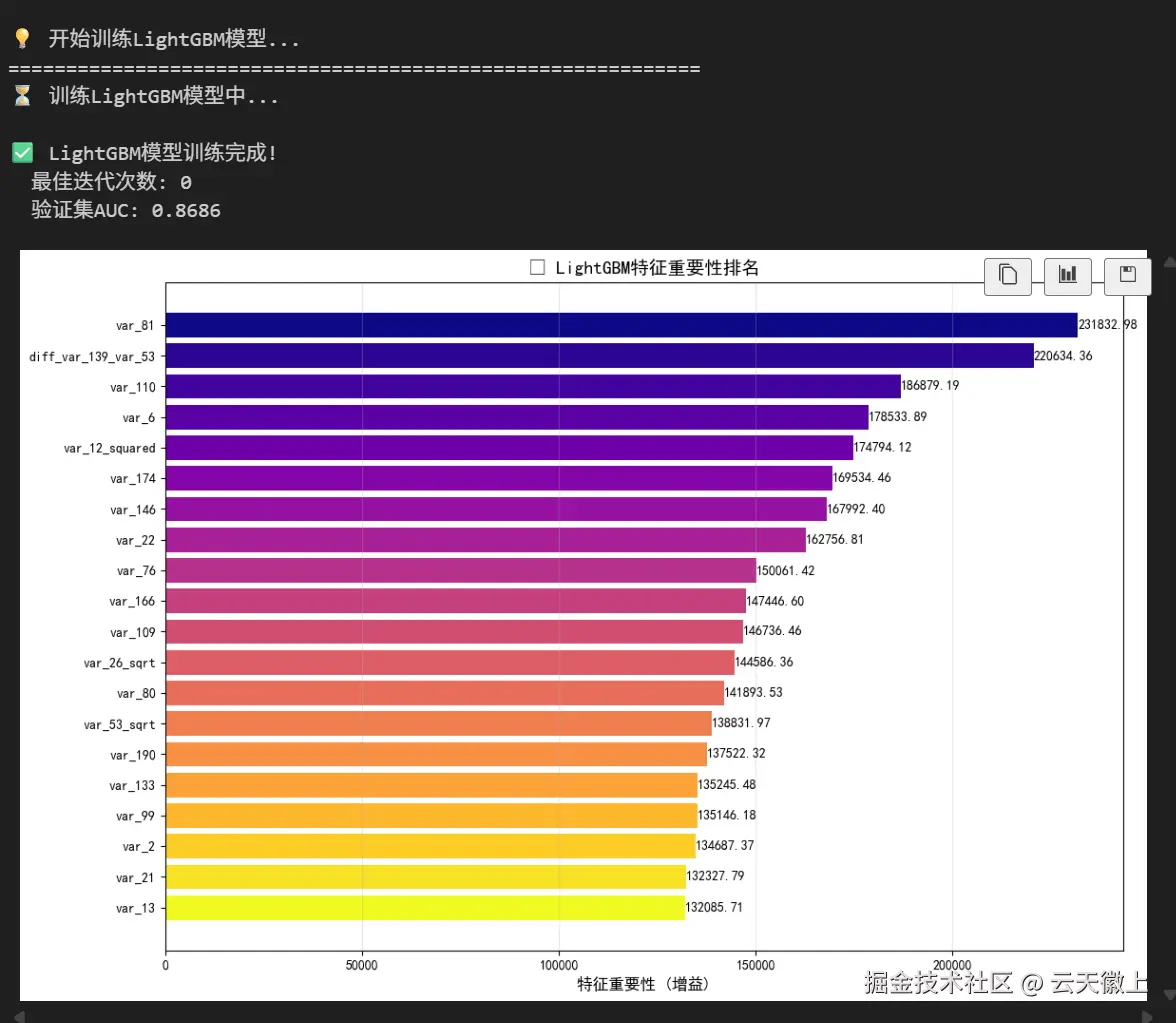Click the y-axis label var_76
The height and width of the screenshot is (1023, 1176).
point(136,571)
